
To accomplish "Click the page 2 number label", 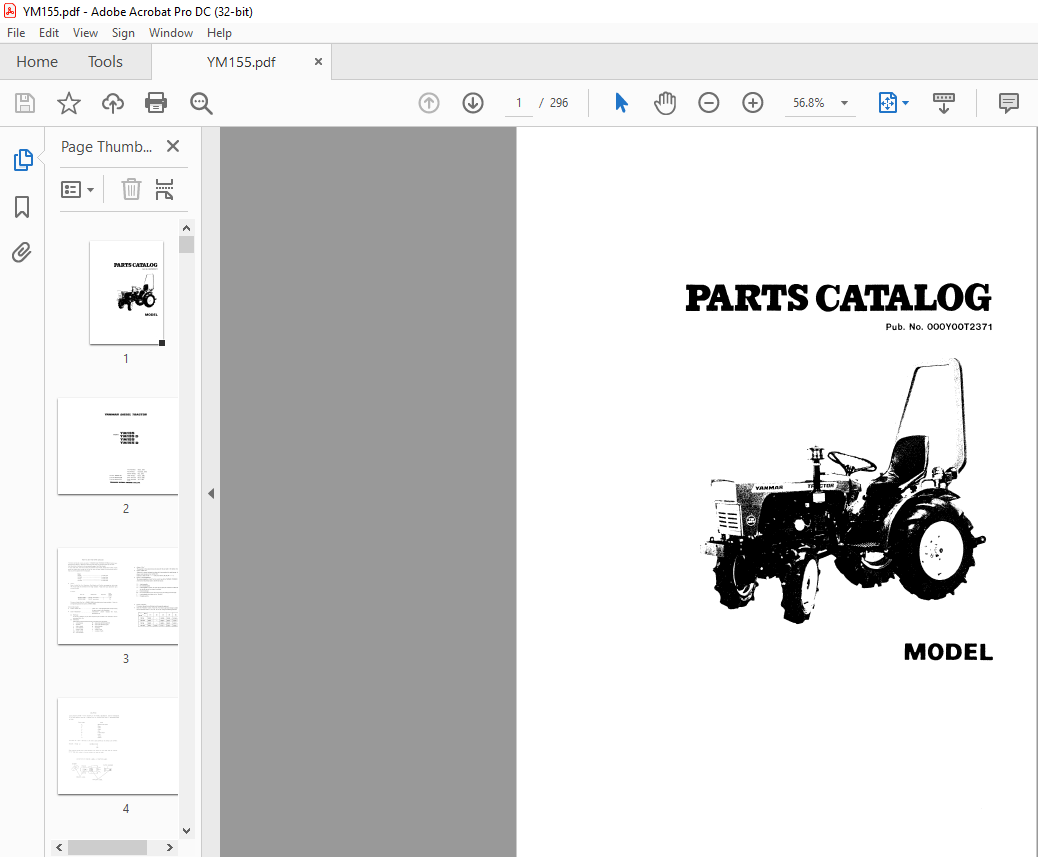I will coord(126,508).
